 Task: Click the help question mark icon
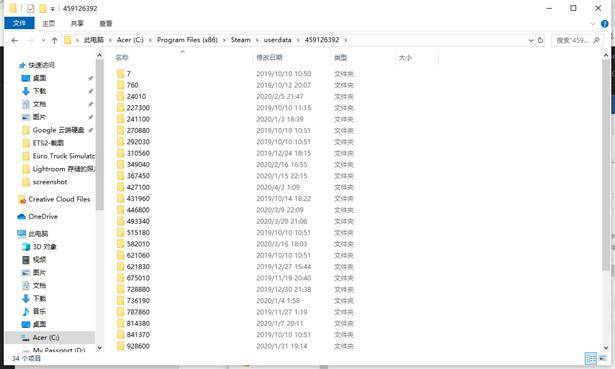coord(604,24)
